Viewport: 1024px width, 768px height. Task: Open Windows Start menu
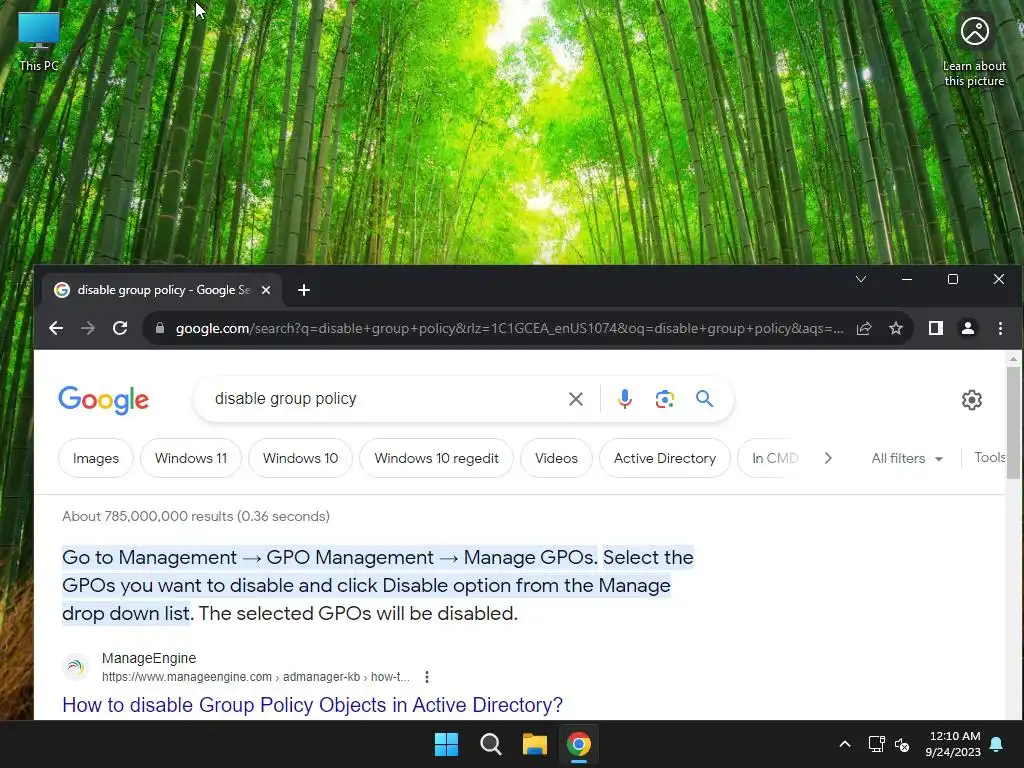[x=447, y=744]
